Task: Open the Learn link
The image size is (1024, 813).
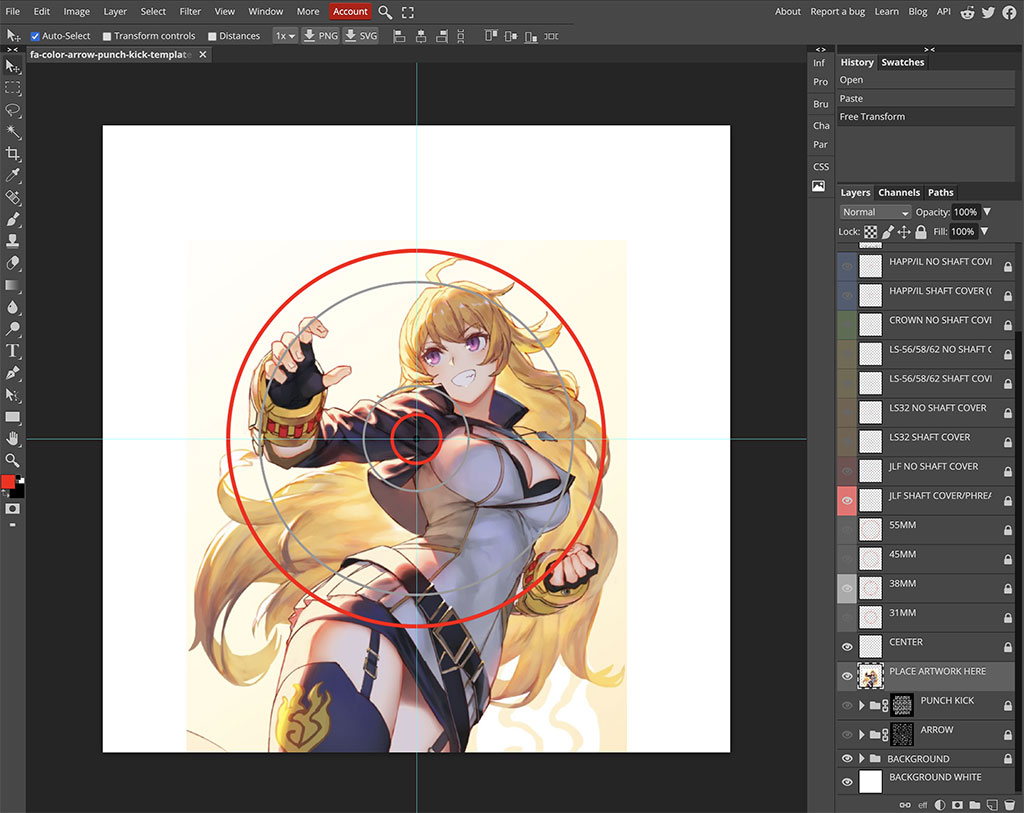Action: 886,11
